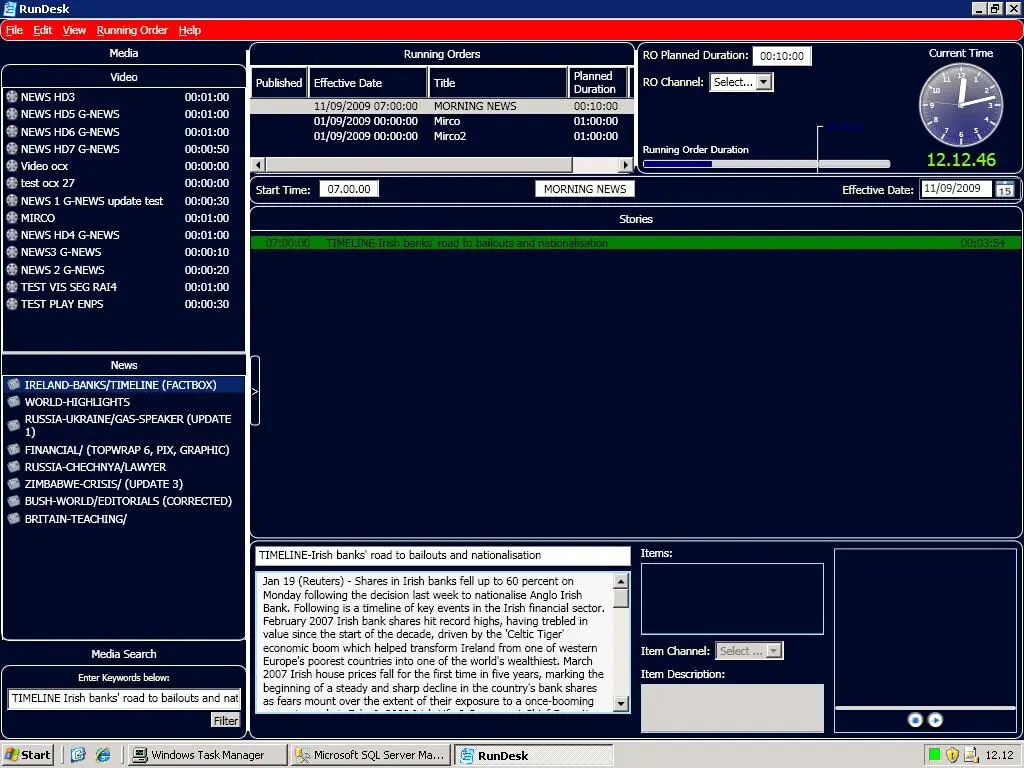This screenshot has width=1024, height=768.
Task: Open the Item Channel dropdown
Action: point(773,651)
